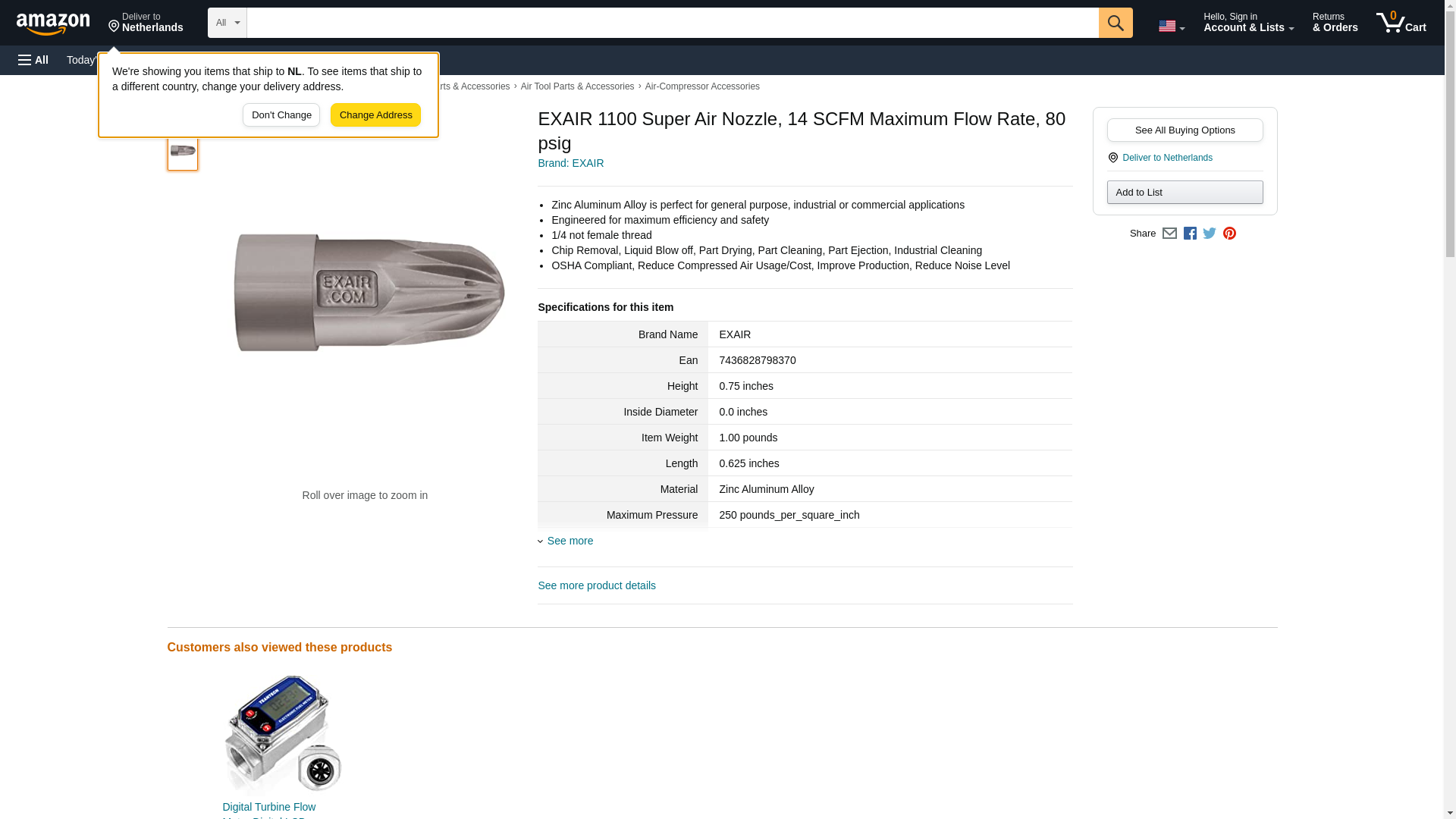Open Returns & Orders
The height and width of the screenshot is (819, 1456).
click(x=1335, y=23)
